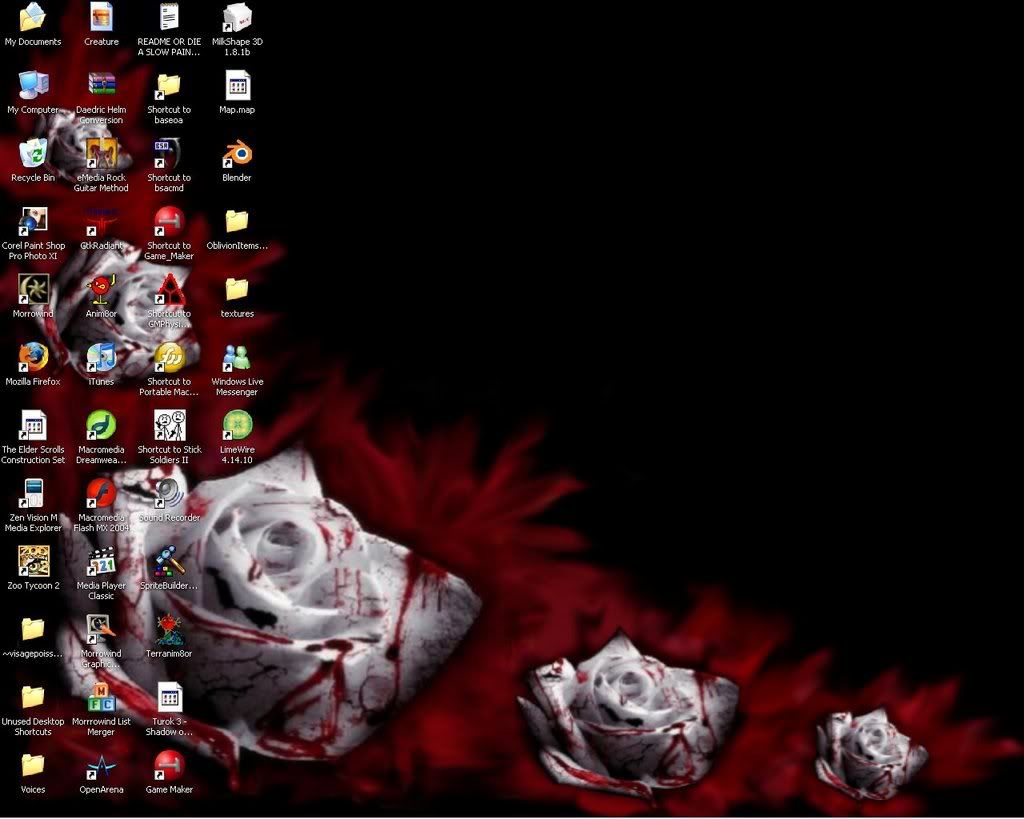Screen dimensions: 1024x819
Task: Click the Blender shortcut icon
Action: tap(237, 153)
